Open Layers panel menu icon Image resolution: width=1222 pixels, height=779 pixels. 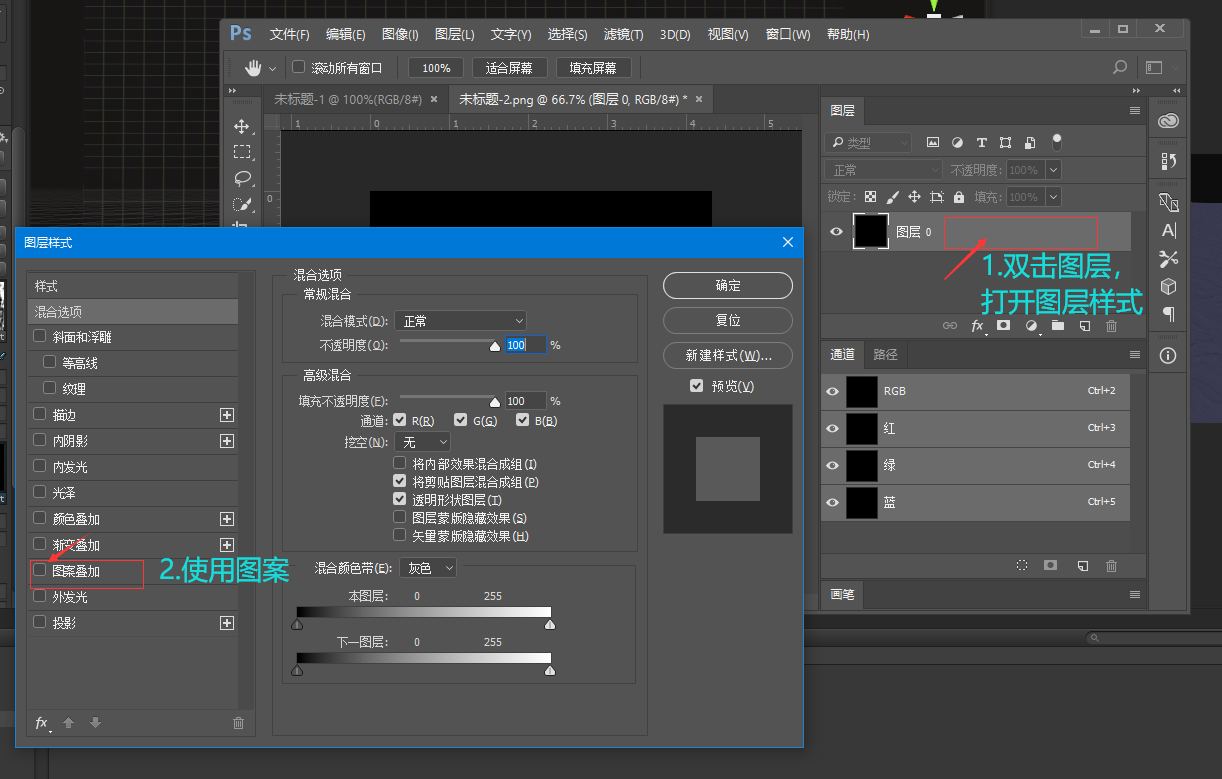1135,111
